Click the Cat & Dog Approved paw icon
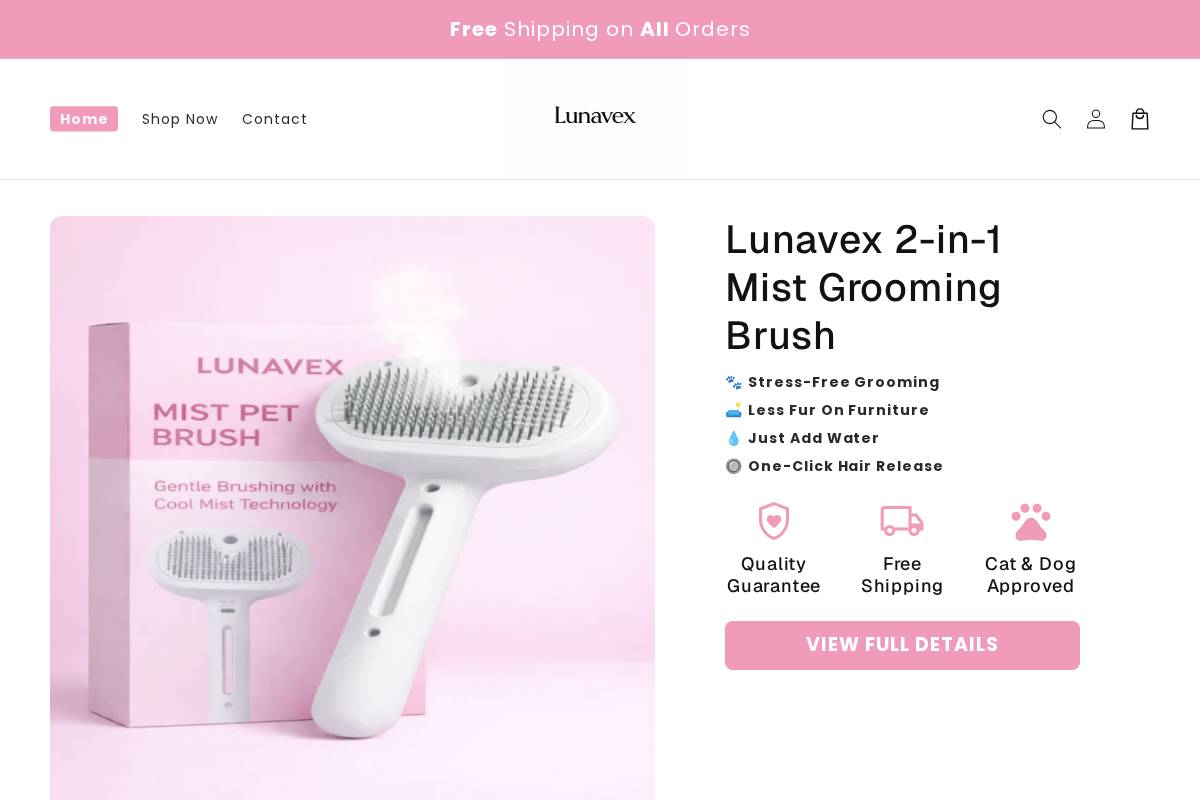 point(1031,521)
